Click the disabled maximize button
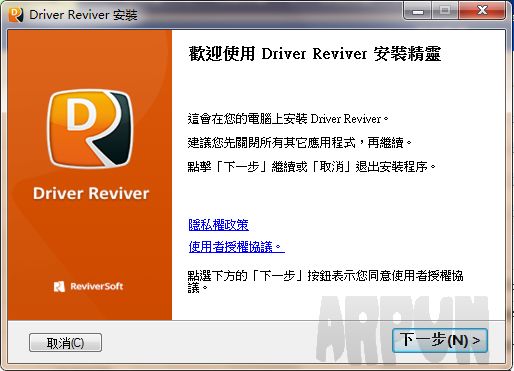The height and width of the screenshot is (371, 514). point(445,10)
